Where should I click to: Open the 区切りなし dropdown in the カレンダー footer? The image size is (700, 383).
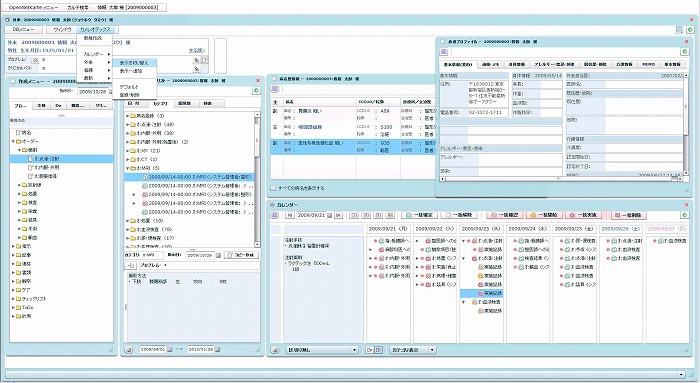pyautogui.click(x=321, y=350)
